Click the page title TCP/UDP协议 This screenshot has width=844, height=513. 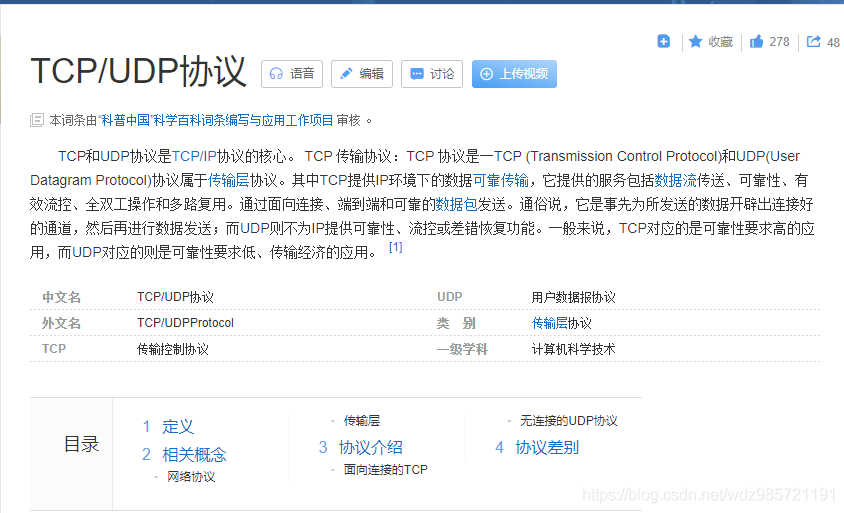[x=138, y=71]
